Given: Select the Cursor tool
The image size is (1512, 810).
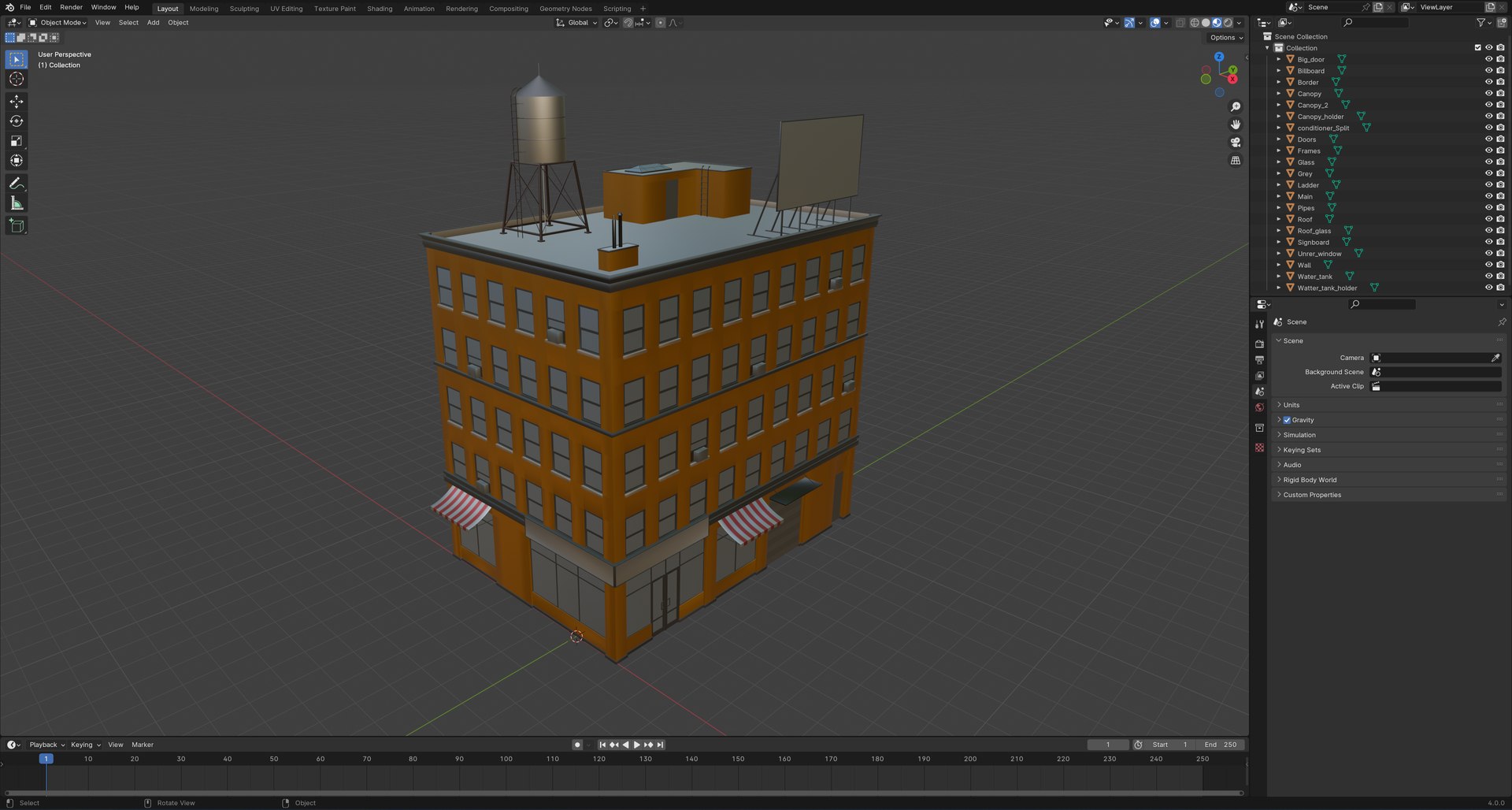Looking at the screenshot, I should click(17, 79).
